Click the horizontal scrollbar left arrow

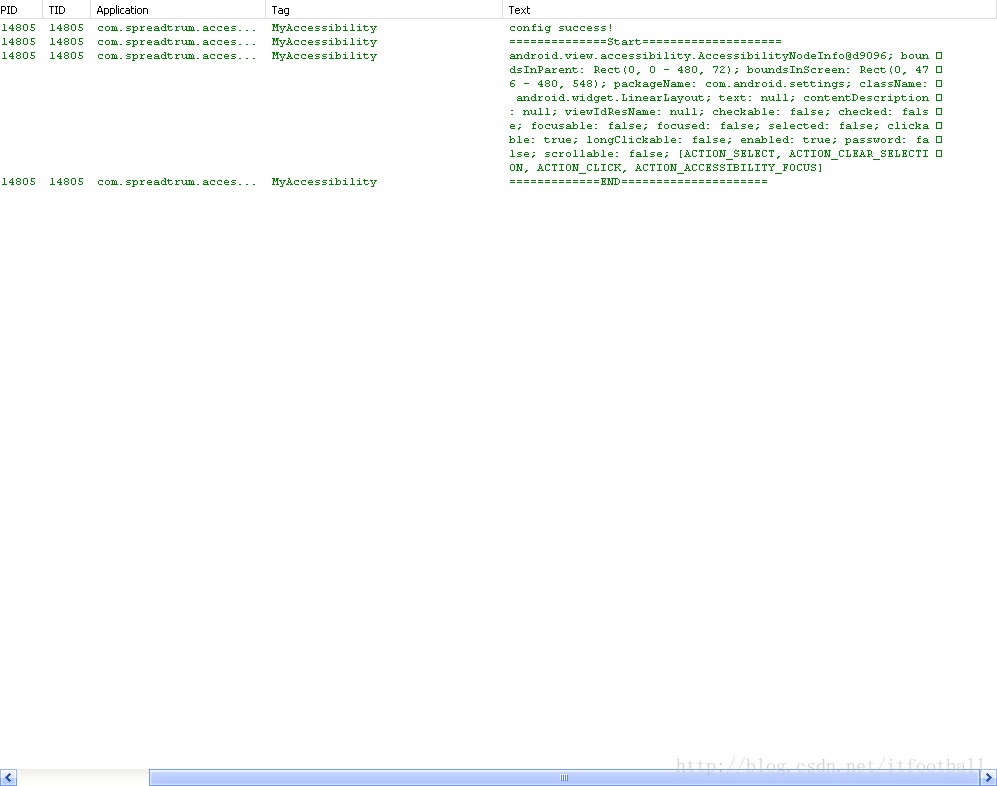(x=8, y=777)
